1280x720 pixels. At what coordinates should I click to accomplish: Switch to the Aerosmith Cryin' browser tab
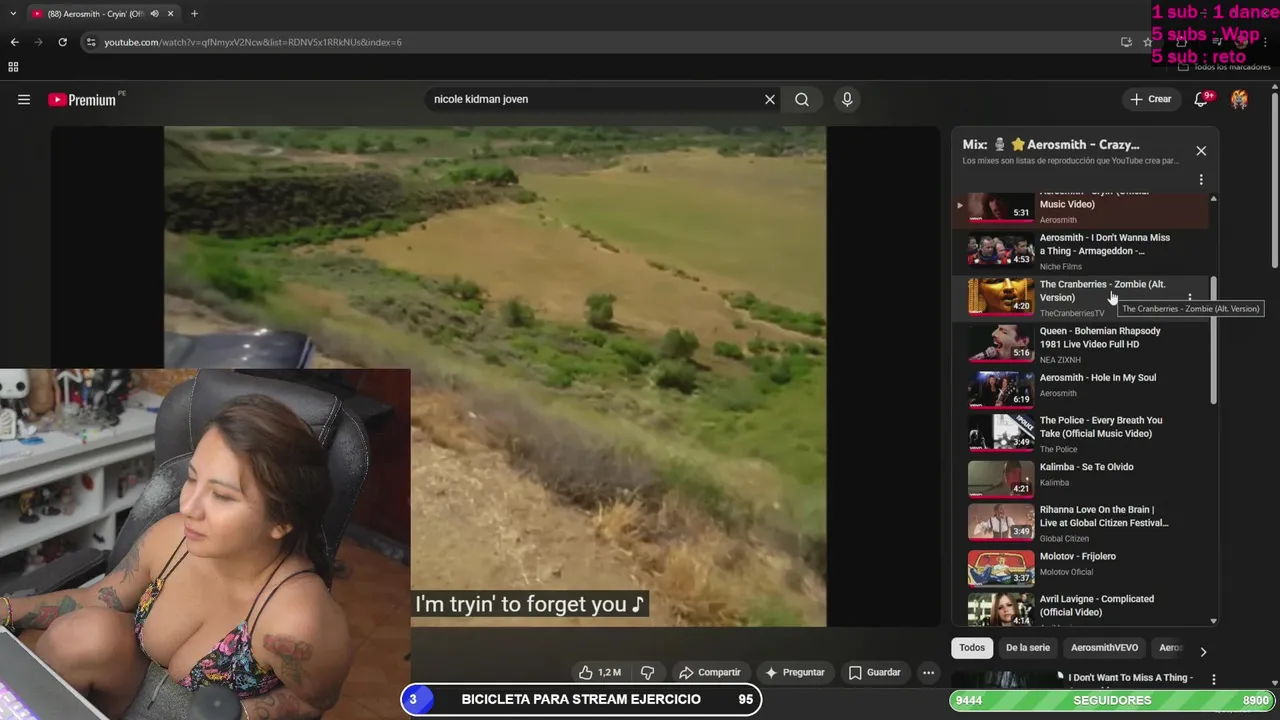pos(95,14)
